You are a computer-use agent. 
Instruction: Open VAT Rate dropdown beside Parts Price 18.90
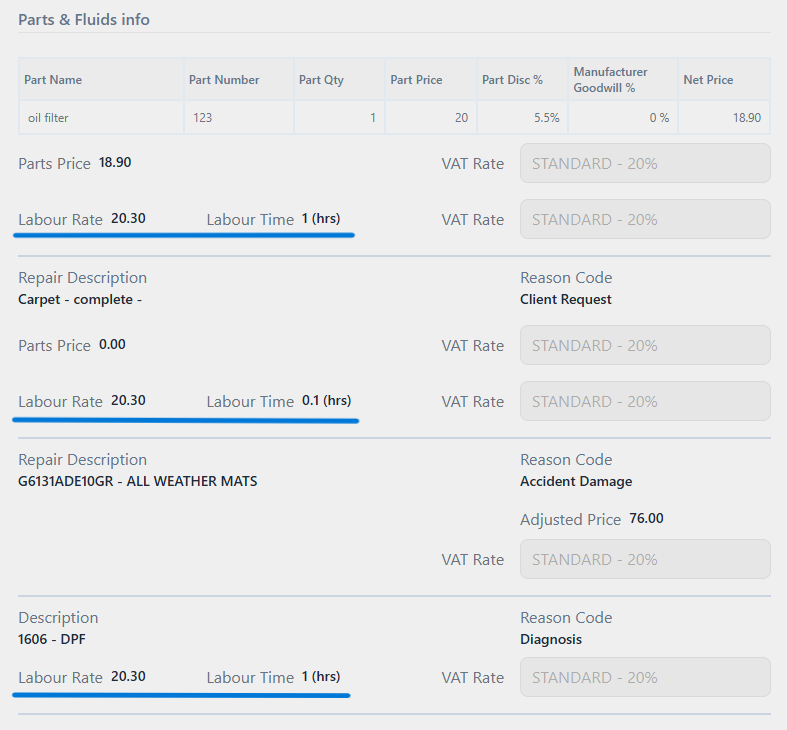[x=645, y=163]
